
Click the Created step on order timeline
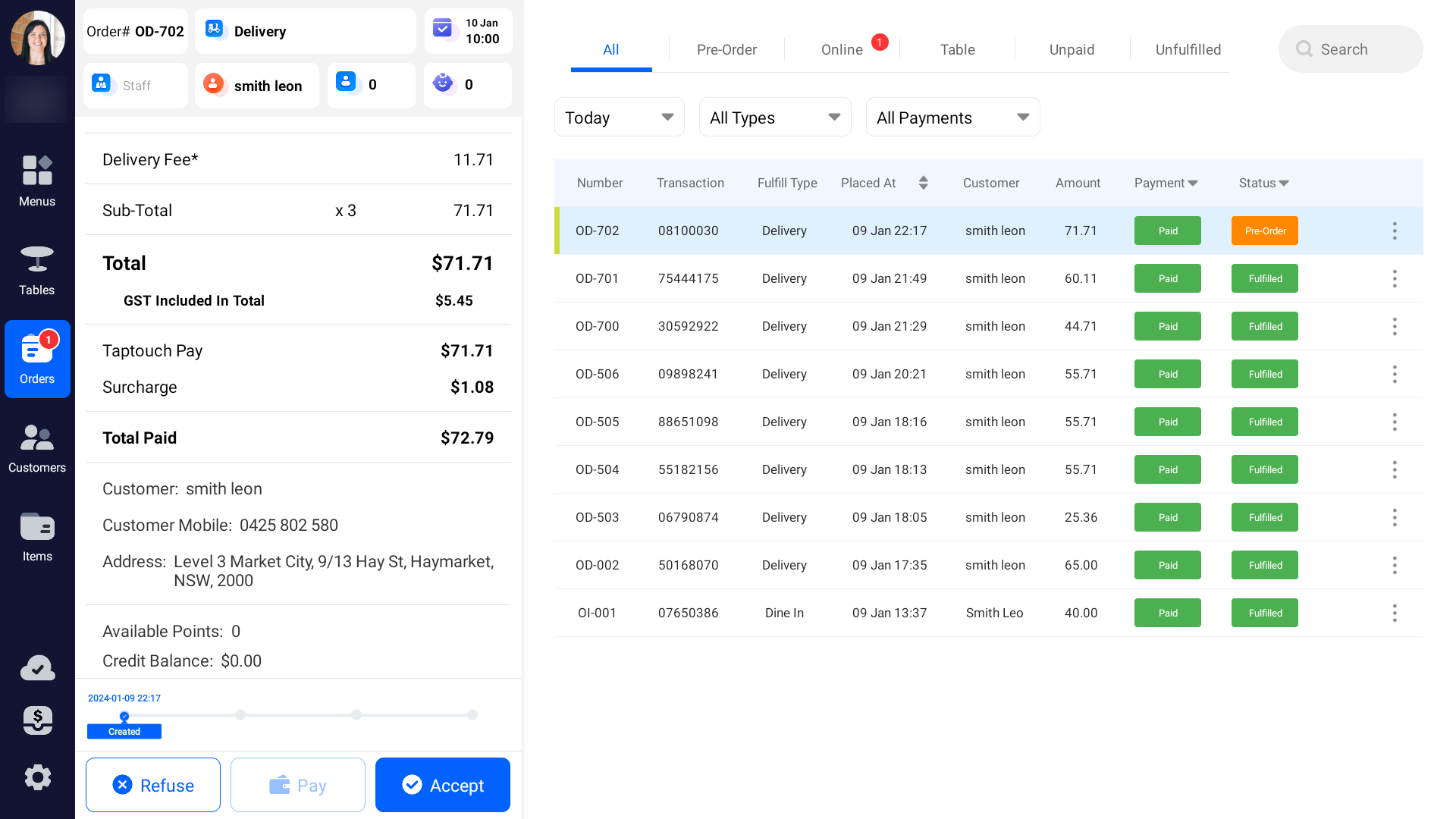click(x=124, y=731)
